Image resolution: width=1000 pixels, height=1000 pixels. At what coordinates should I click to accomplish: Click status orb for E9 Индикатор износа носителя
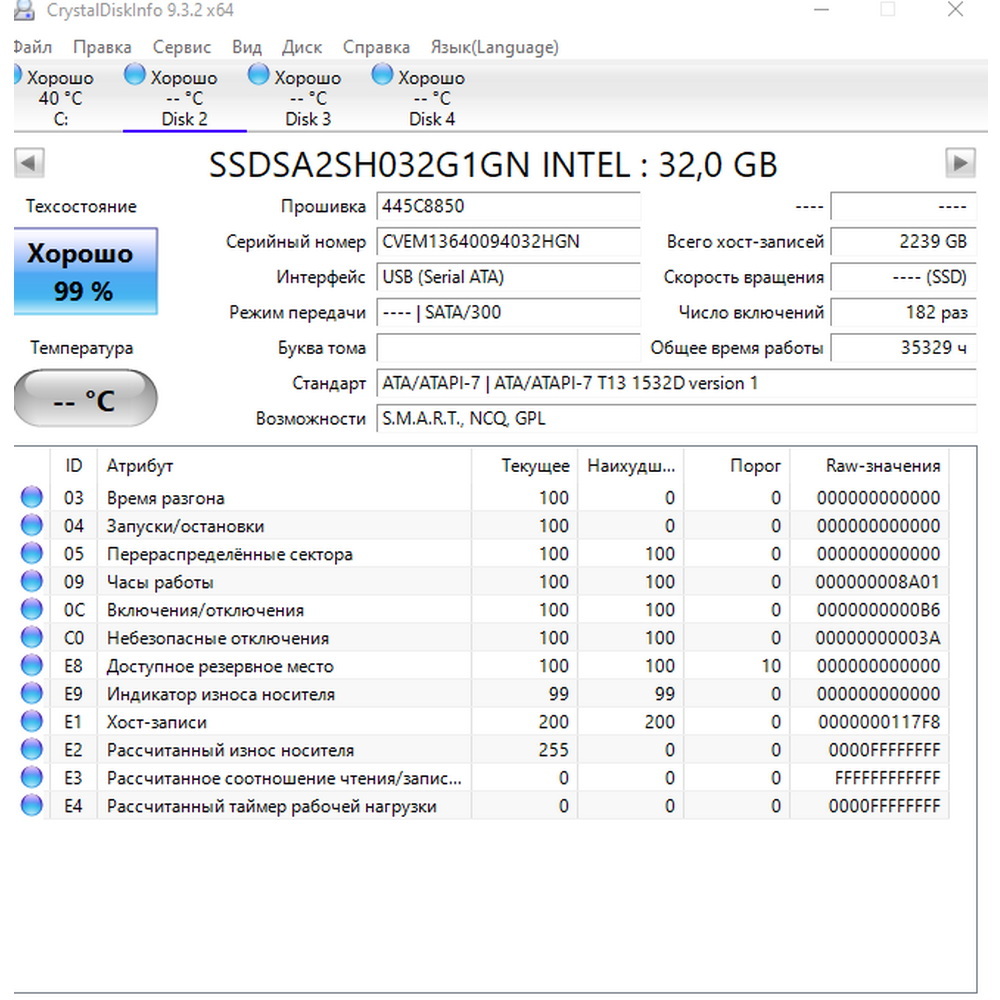32,693
